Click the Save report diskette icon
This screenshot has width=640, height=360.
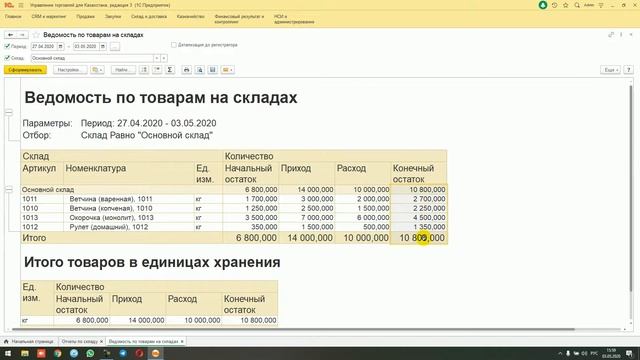tap(213, 70)
